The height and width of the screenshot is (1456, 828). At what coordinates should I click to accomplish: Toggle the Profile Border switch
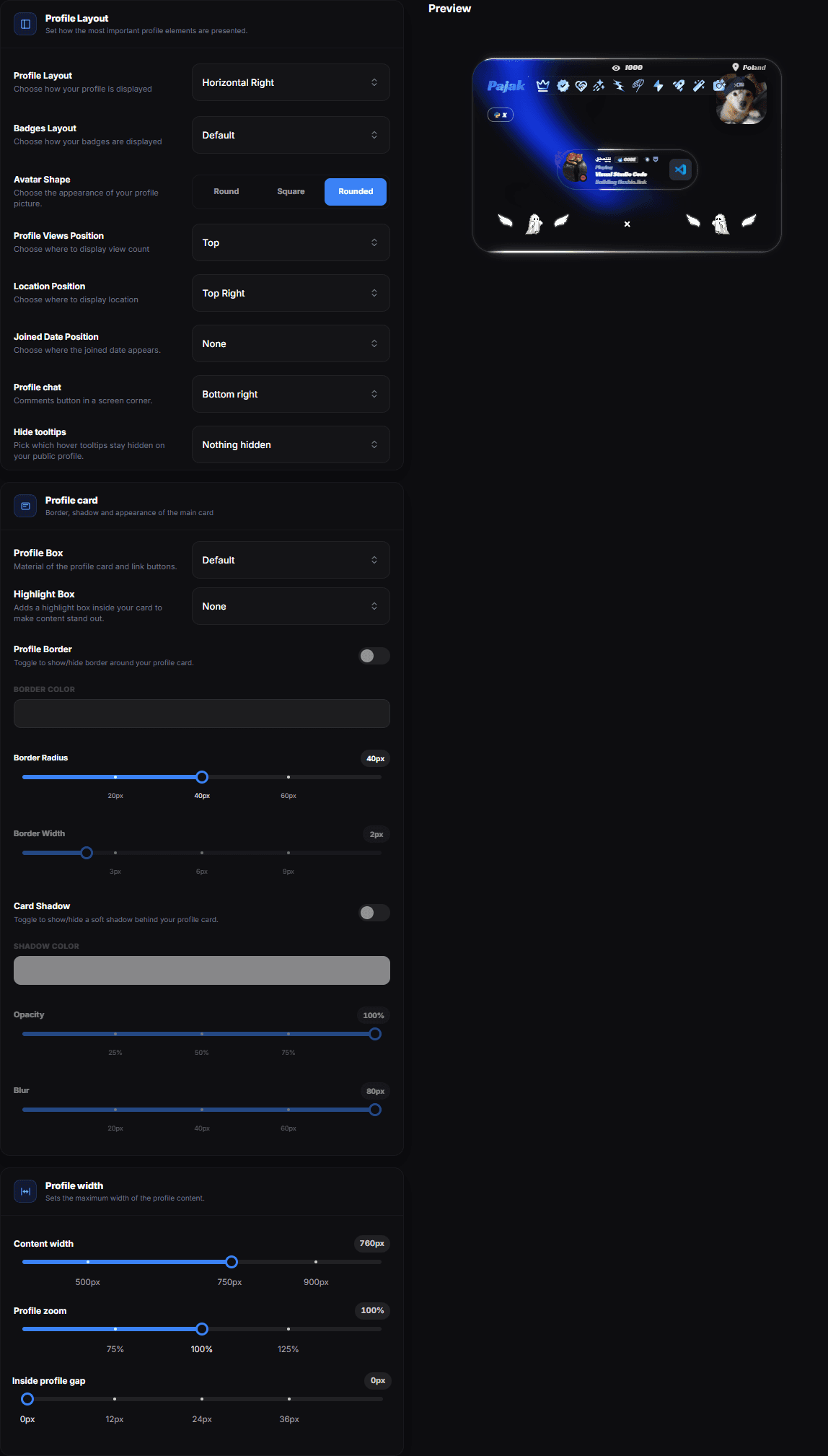(374, 656)
